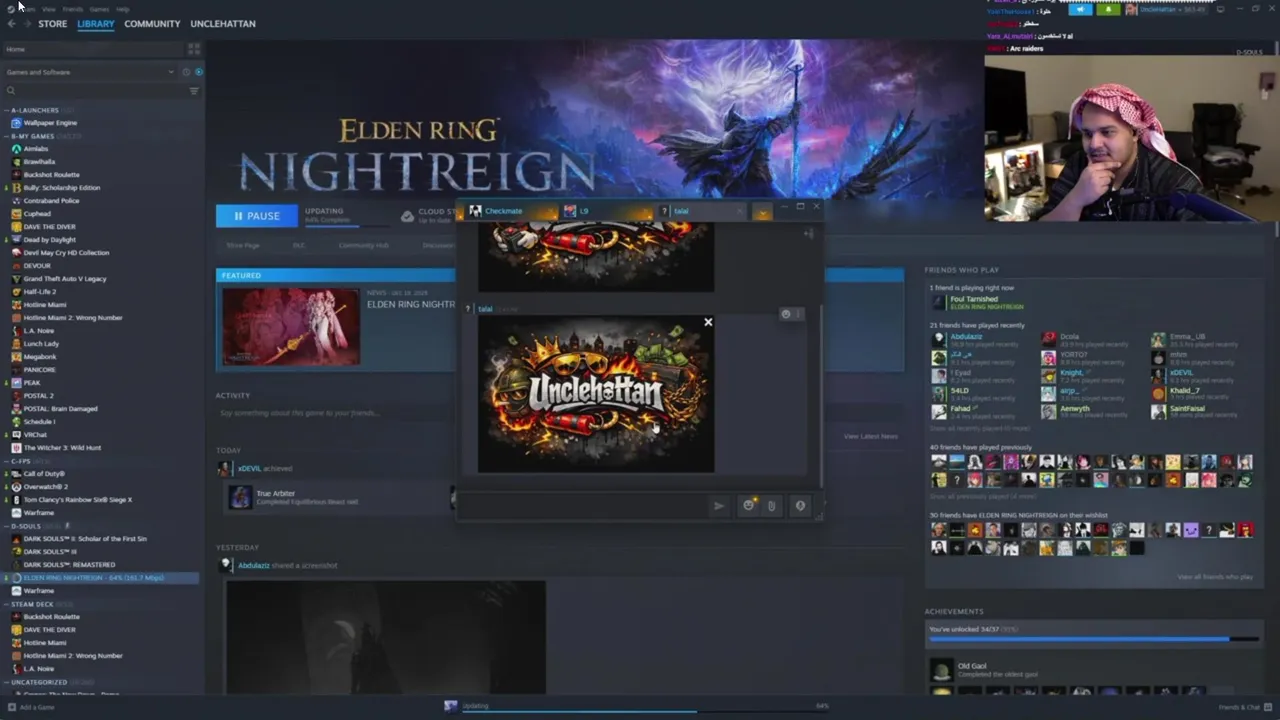Open the Old Gaol achievement icon
The image size is (1280, 720).
click(x=941, y=670)
